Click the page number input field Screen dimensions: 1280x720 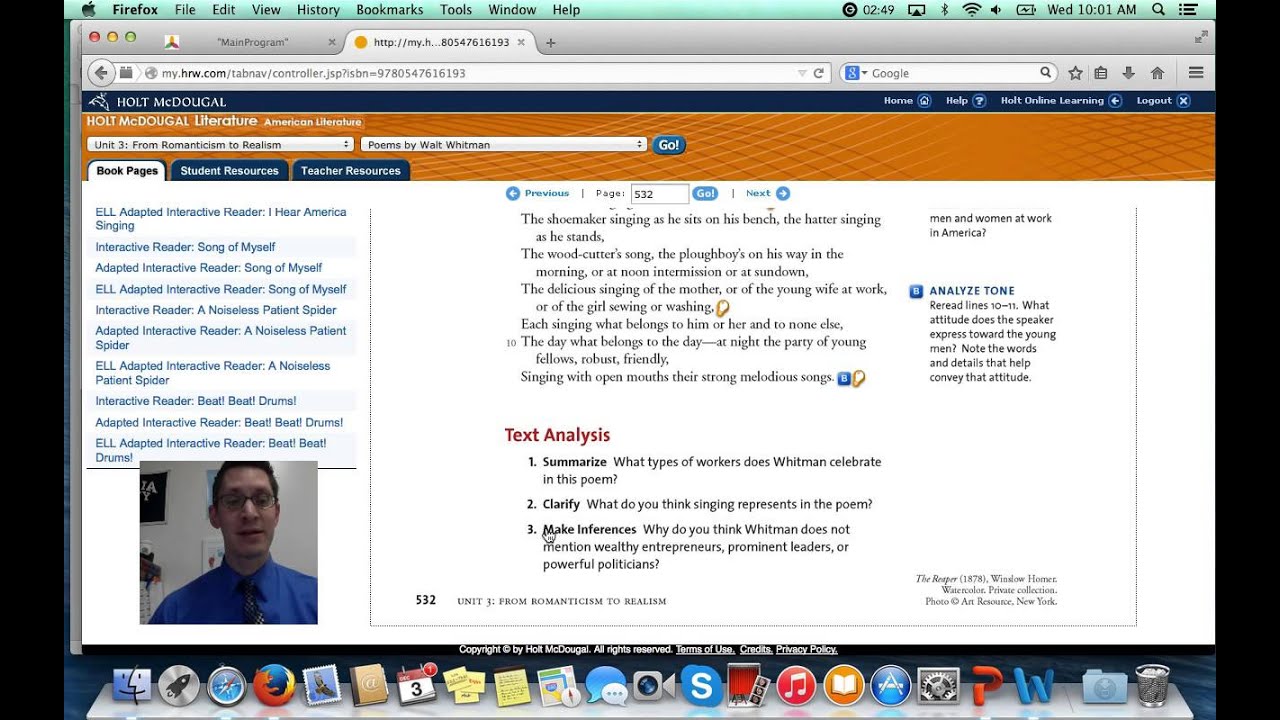[x=660, y=194]
